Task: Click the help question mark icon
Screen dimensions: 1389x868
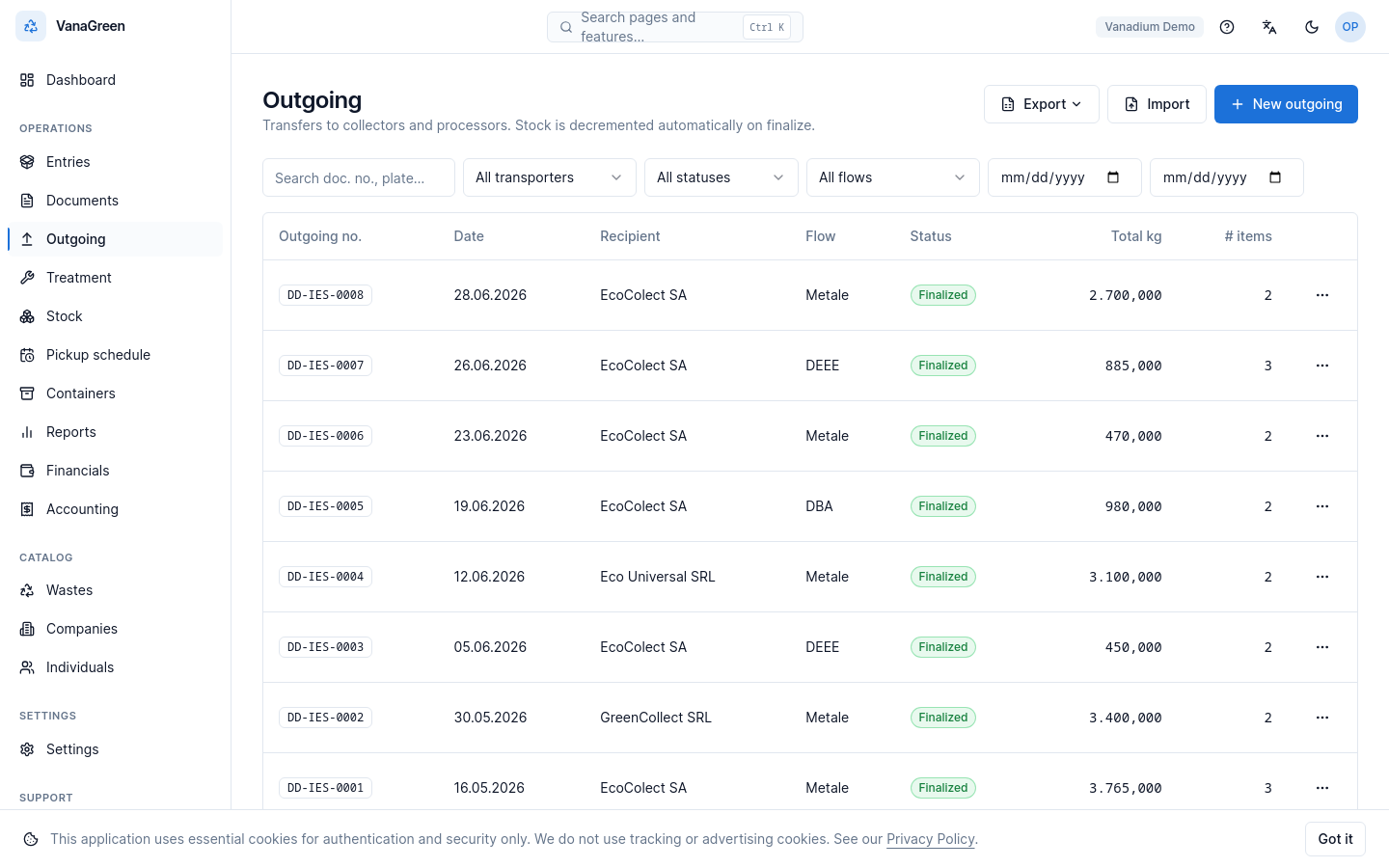Action: 1227,27
